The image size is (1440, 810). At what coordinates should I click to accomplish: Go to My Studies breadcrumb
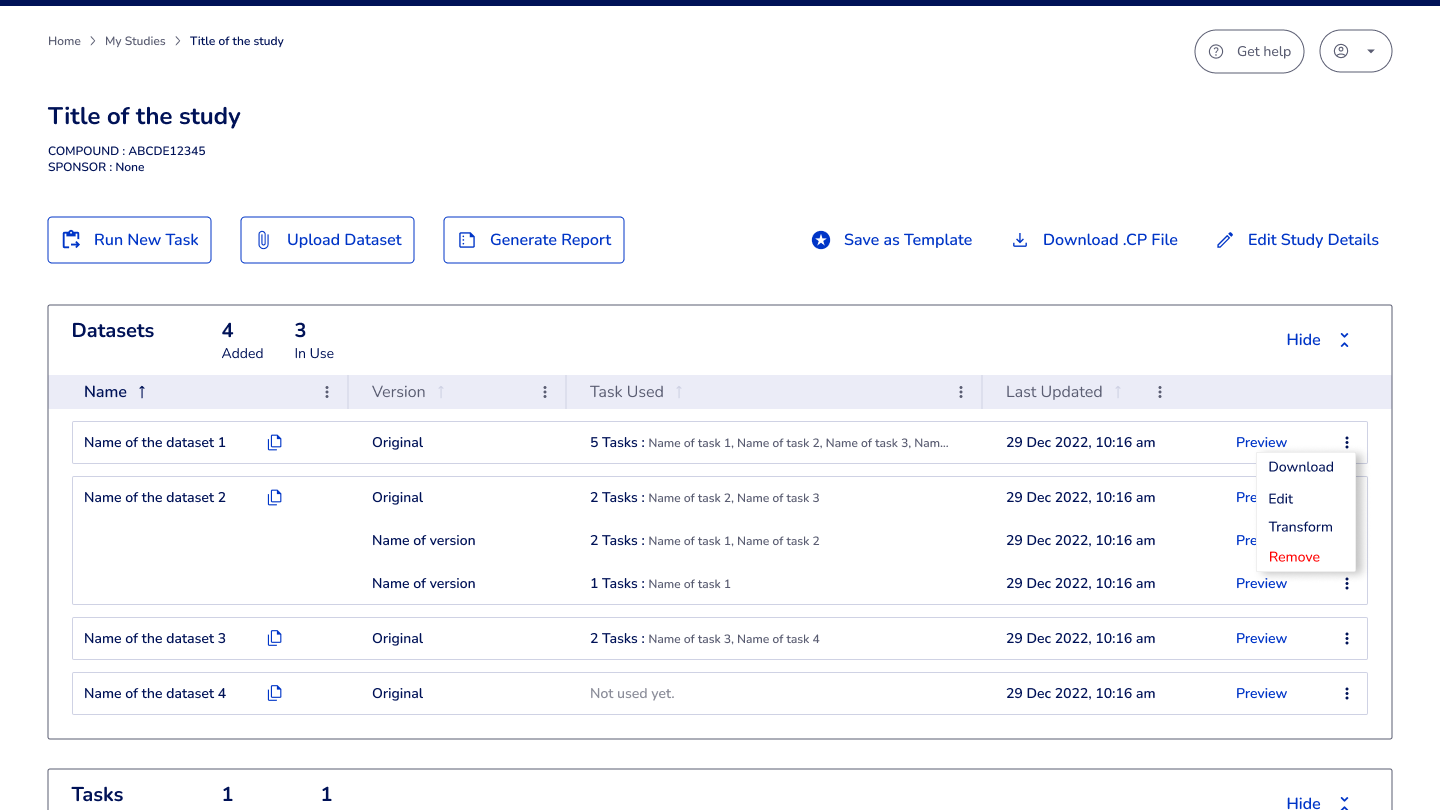[x=135, y=41]
